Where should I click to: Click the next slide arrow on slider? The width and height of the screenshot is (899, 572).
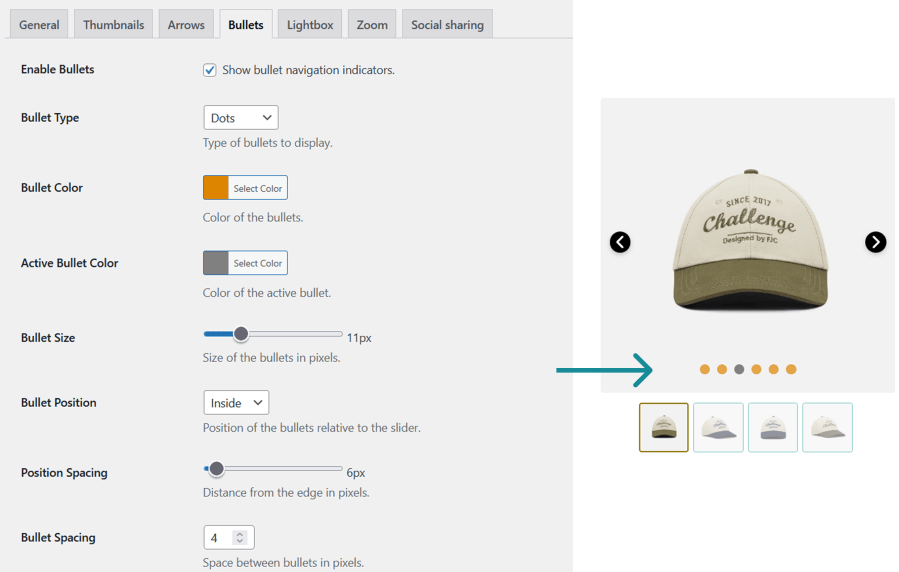click(x=875, y=242)
